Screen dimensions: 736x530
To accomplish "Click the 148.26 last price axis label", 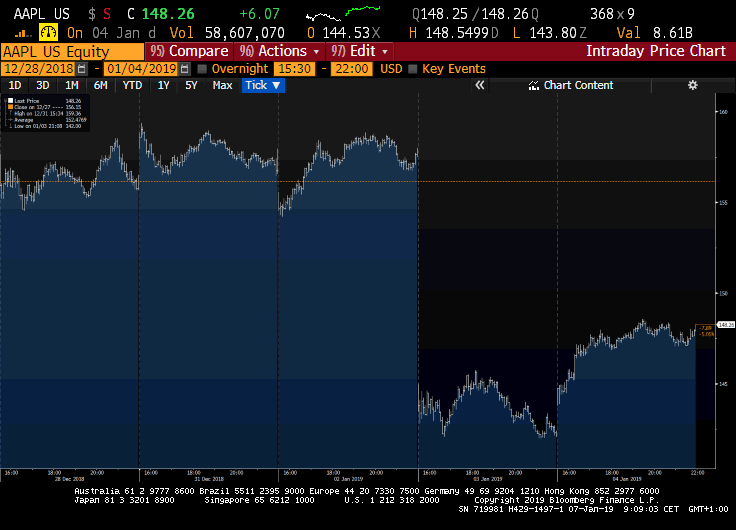I will [726, 325].
